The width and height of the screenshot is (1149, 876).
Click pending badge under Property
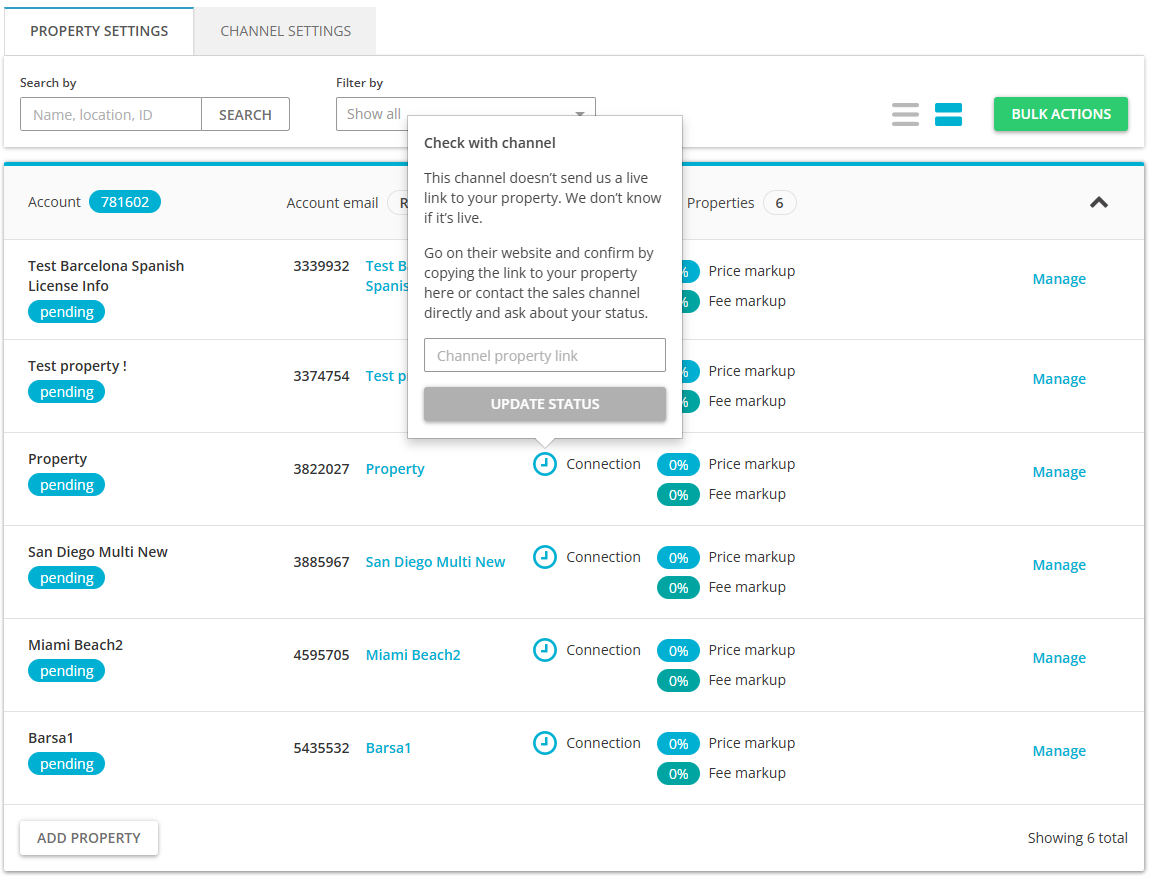click(67, 485)
